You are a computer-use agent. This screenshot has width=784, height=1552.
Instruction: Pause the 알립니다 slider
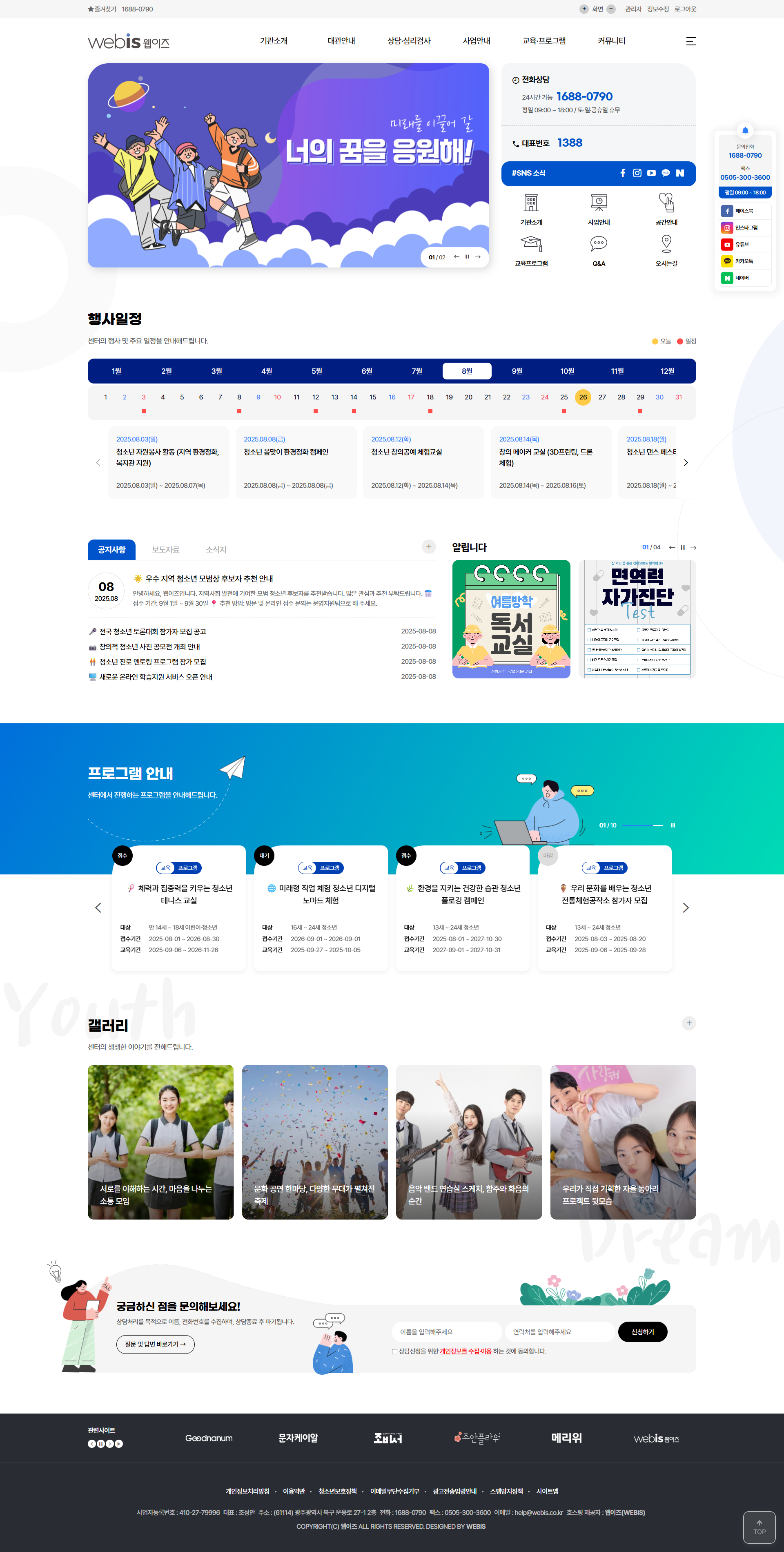point(682,548)
